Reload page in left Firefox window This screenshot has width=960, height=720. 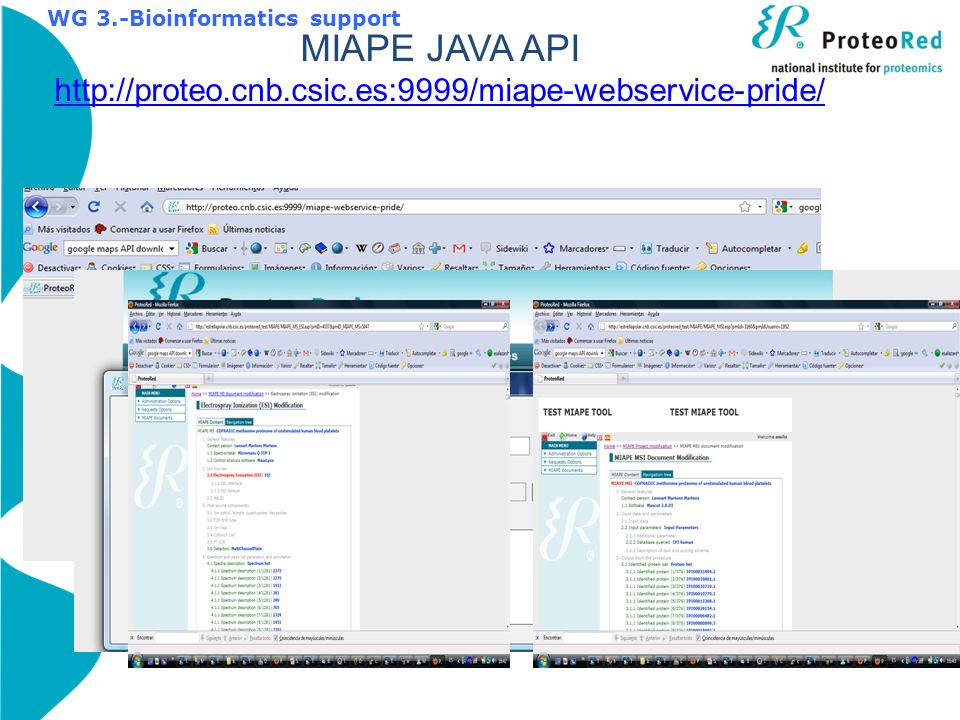point(158,326)
